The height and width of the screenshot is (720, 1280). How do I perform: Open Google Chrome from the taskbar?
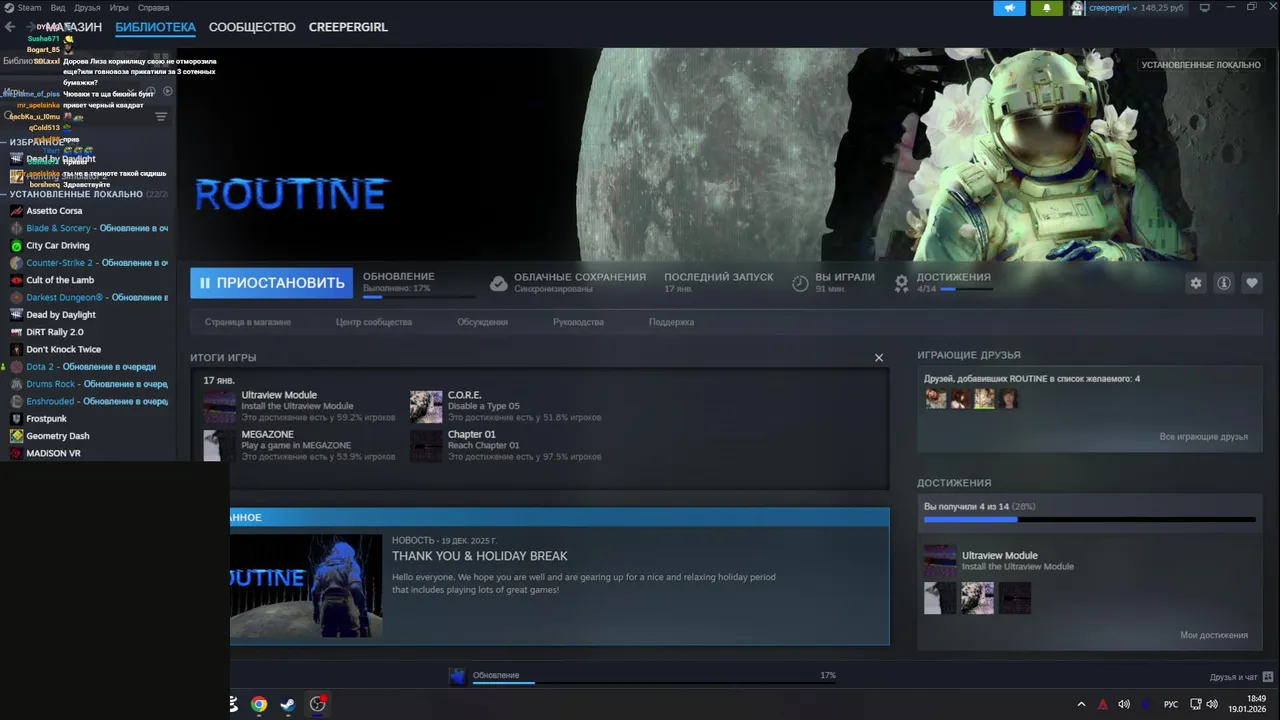259,704
